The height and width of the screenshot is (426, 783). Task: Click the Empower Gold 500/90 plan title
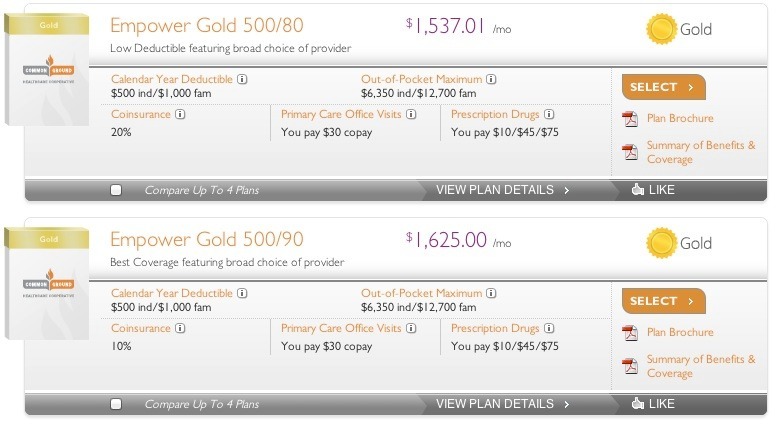click(206, 239)
